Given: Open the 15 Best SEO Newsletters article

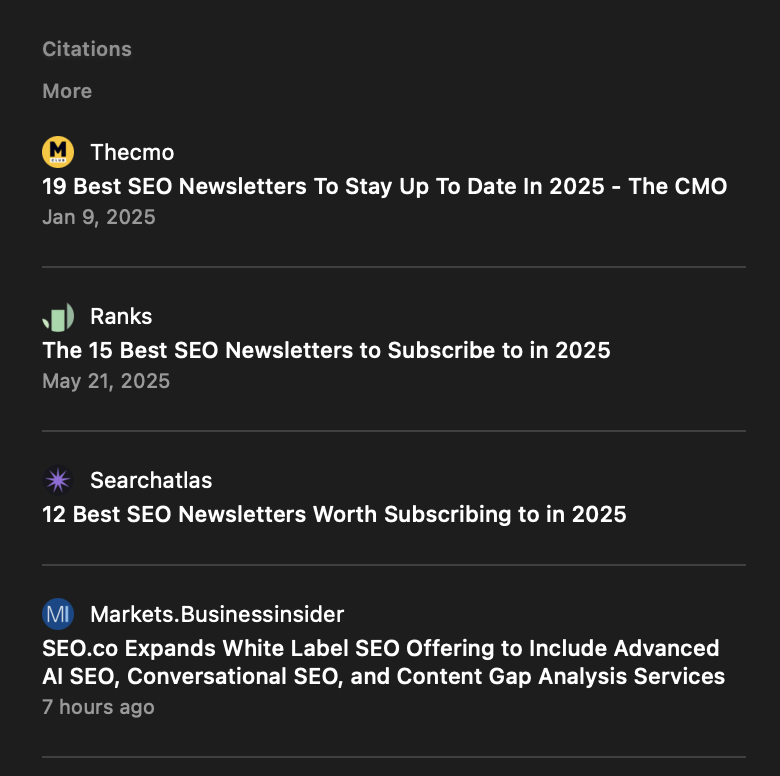Looking at the screenshot, I should [326, 350].
